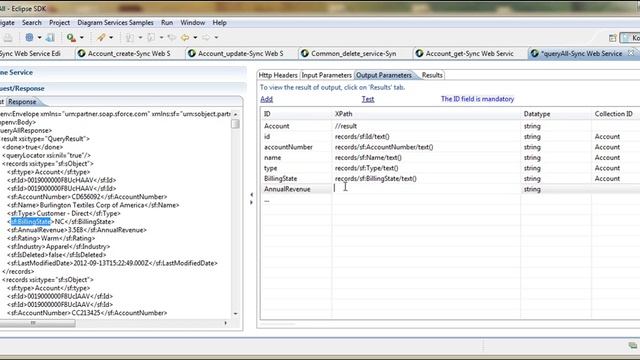Switch to Account_get editor tab
Image resolution: width=640 pixels, height=360 pixels.
469,53
